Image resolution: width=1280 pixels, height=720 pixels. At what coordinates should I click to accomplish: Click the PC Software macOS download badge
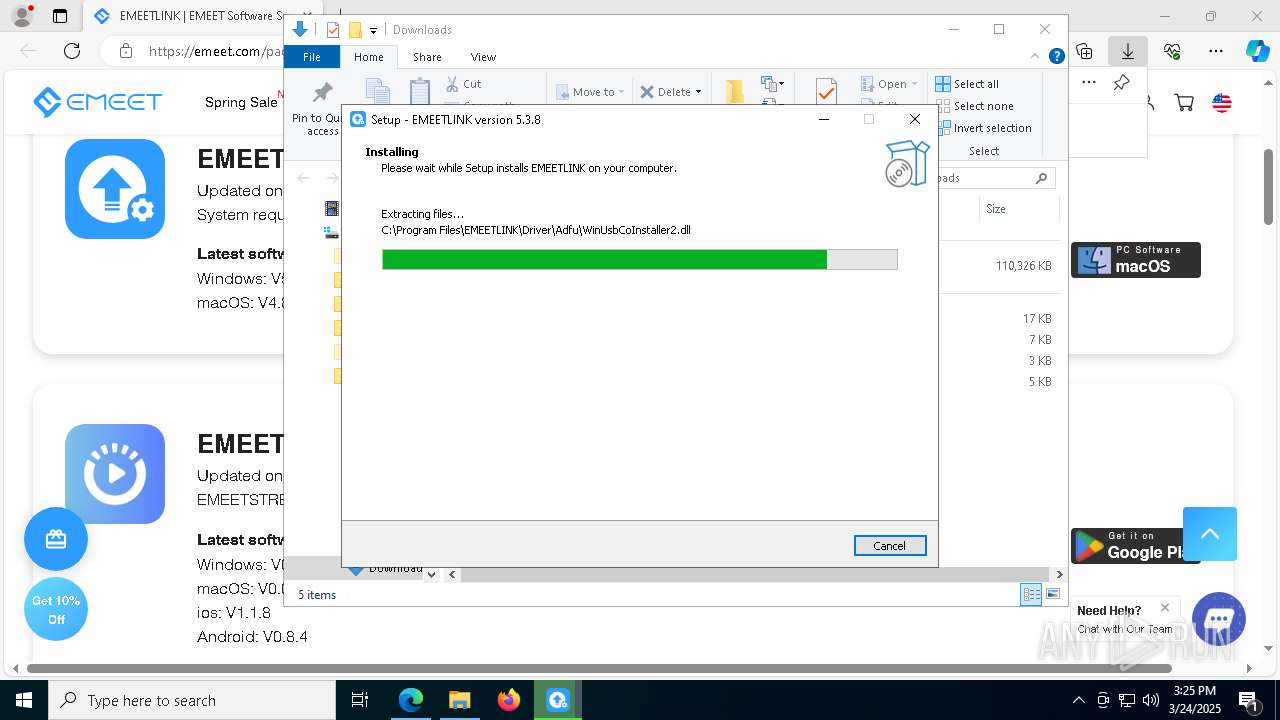[x=1136, y=260]
